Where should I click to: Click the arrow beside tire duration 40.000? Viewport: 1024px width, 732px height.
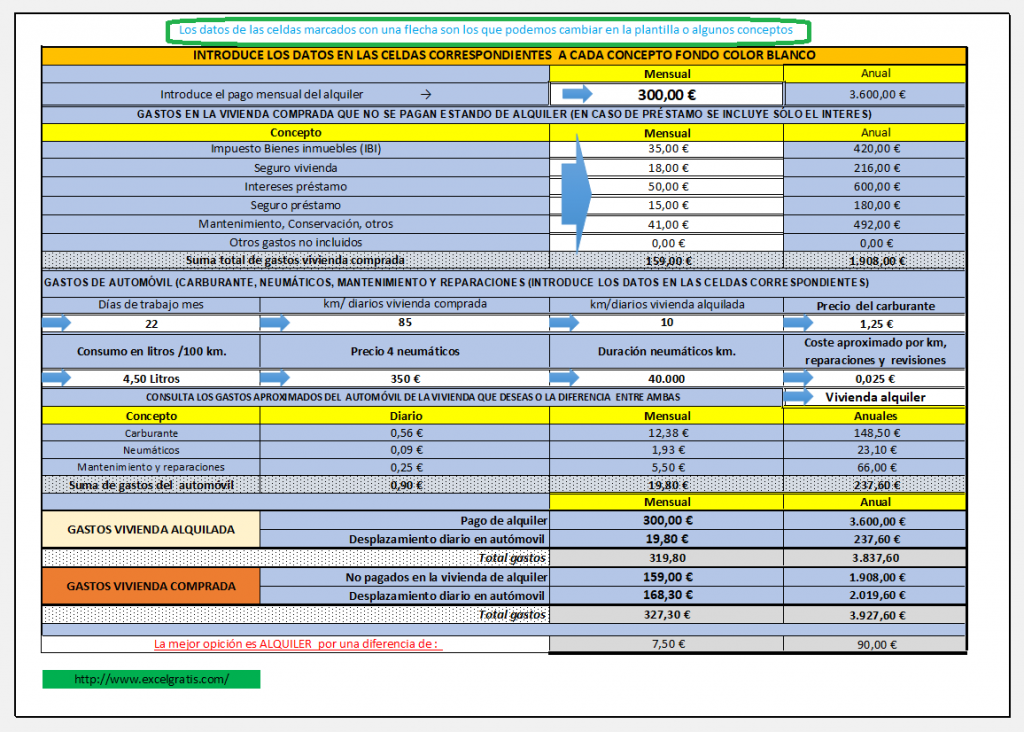(564, 378)
